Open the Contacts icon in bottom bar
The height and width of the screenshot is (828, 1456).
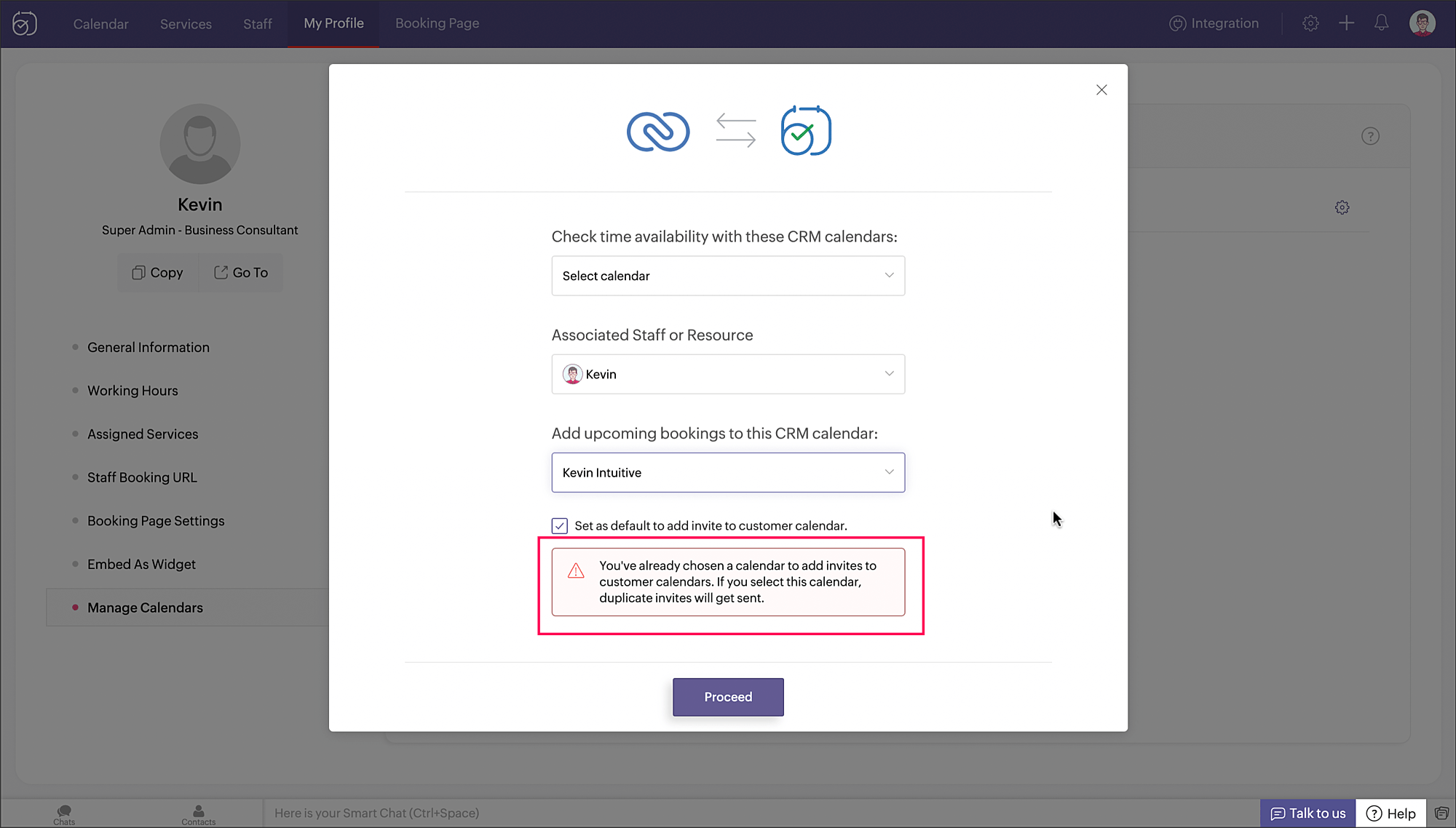[198, 814]
